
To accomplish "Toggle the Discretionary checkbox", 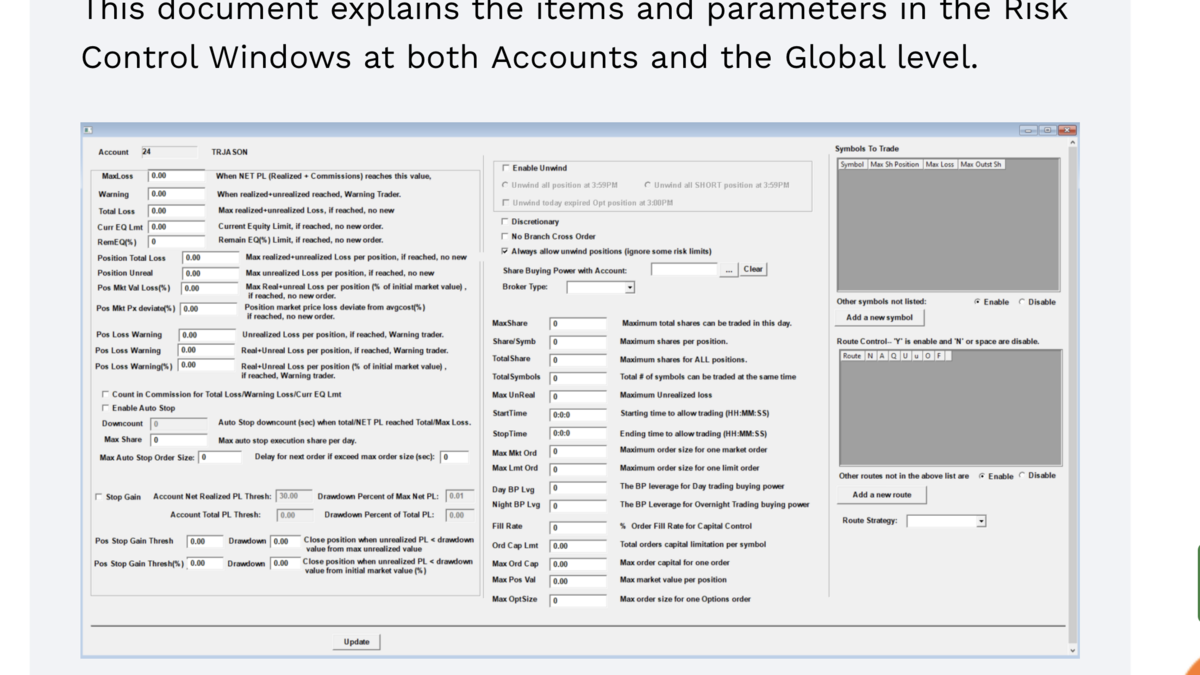I will click(505, 222).
